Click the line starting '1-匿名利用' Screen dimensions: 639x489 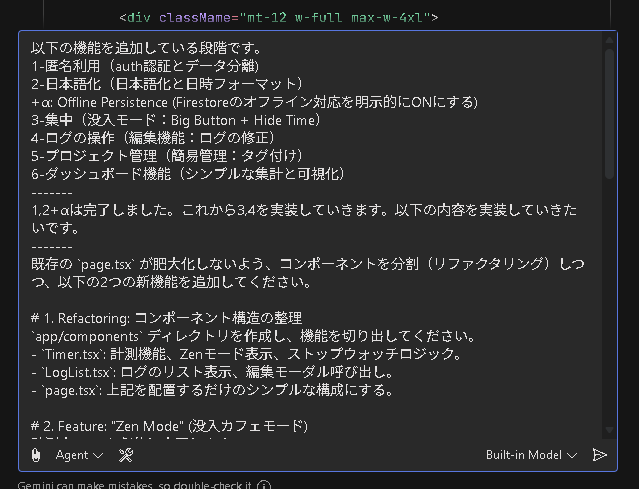(x=145, y=66)
